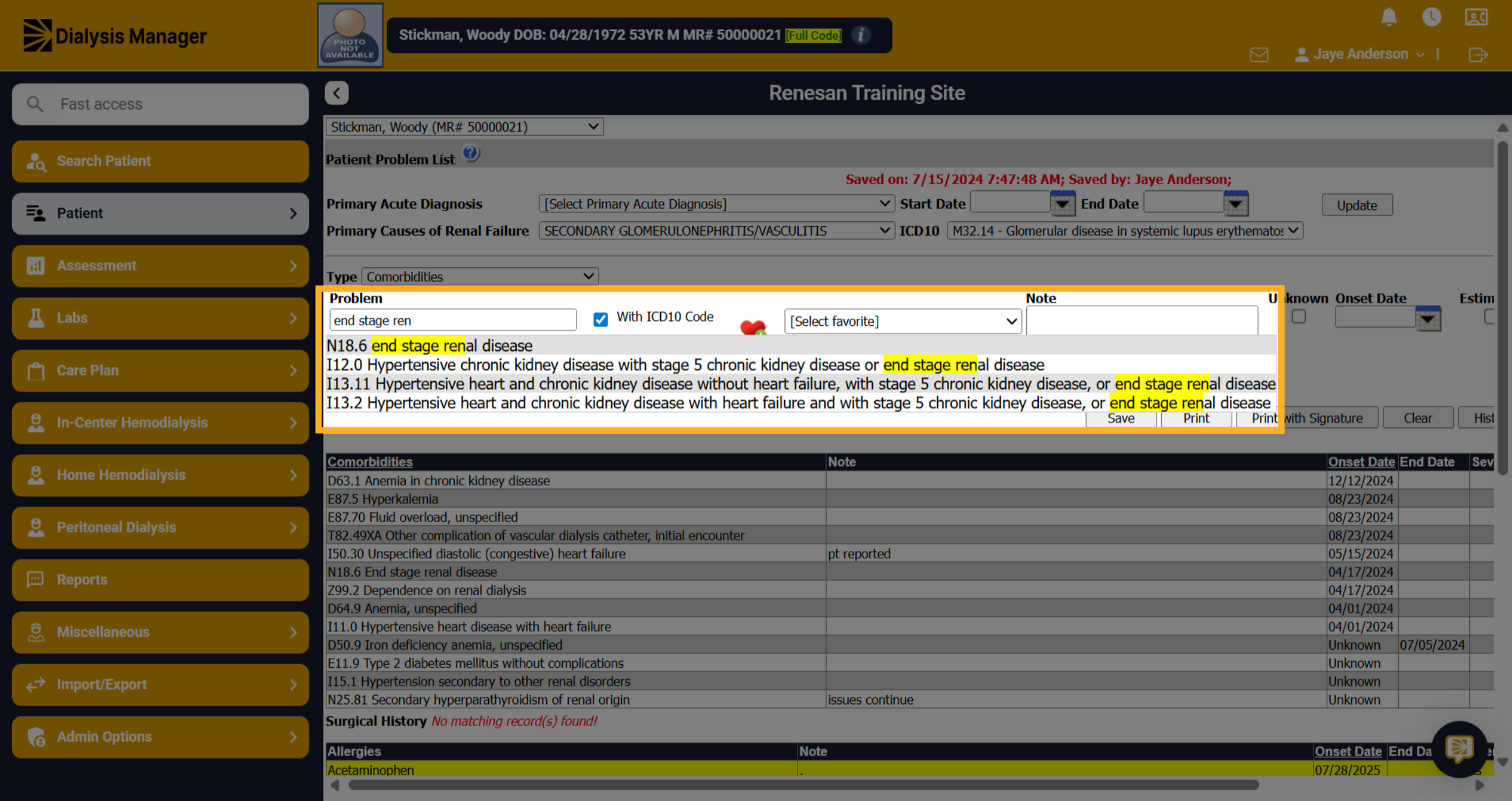Click the Save button

pyautogui.click(x=1120, y=418)
